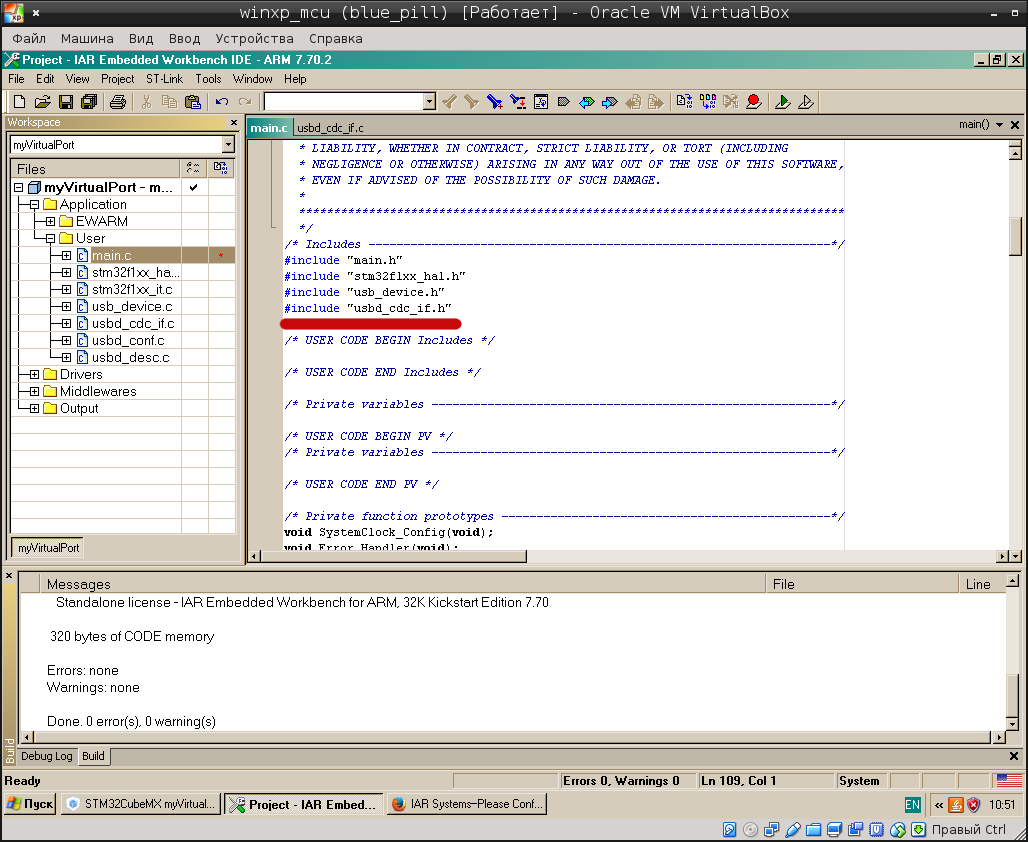Toggle breakpoint with red circle icon
The height and width of the screenshot is (842, 1028).
tap(754, 102)
